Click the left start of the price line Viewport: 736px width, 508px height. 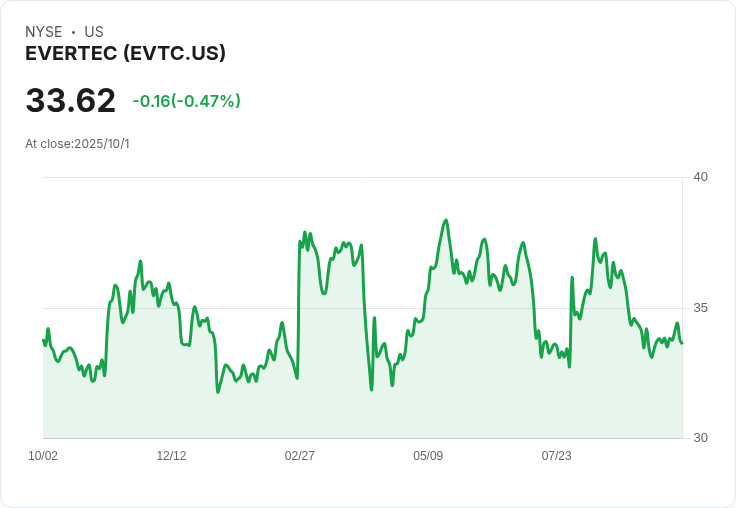point(44,341)
